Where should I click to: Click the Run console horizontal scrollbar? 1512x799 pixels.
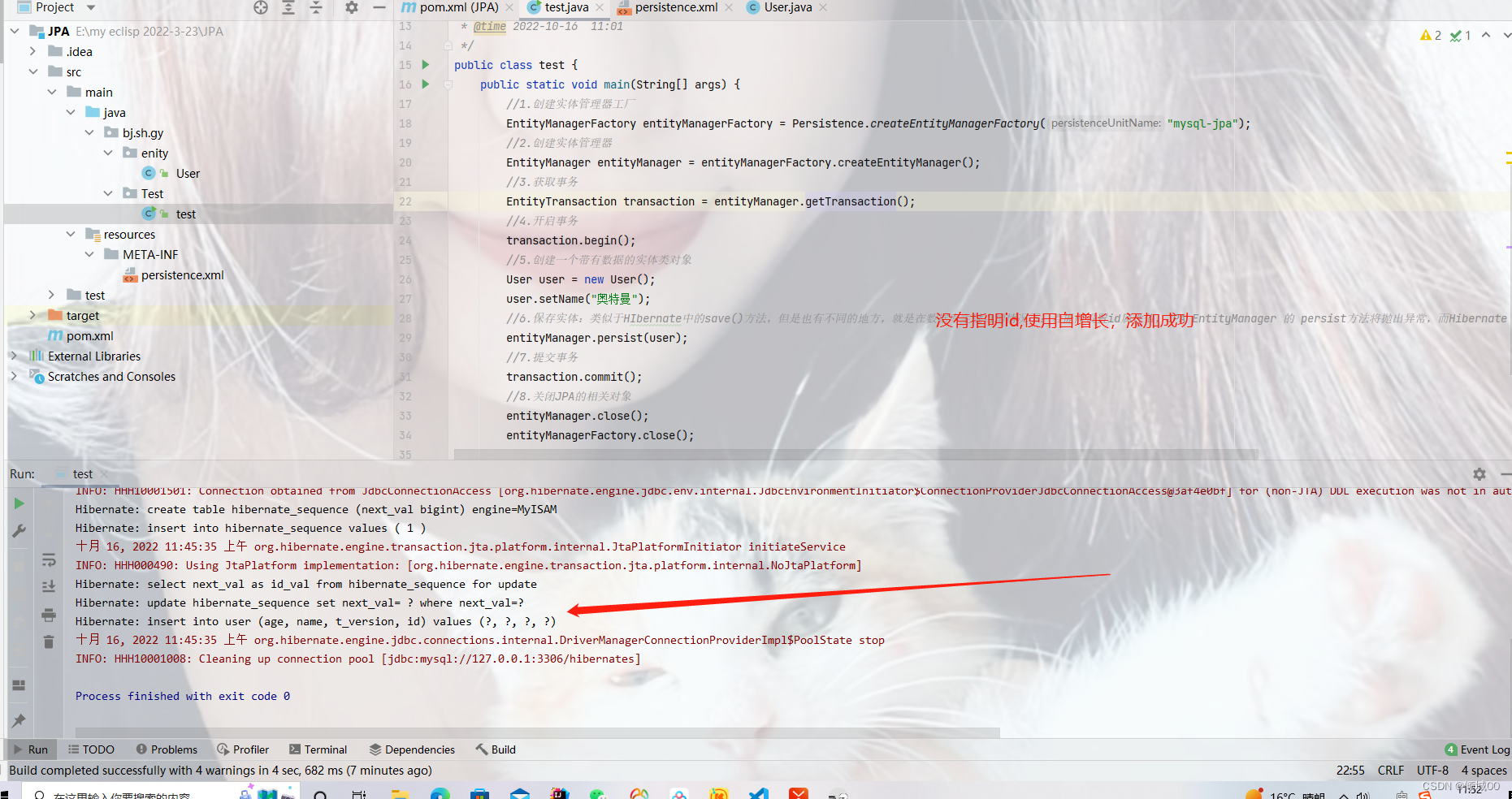(x=537, y=732)
